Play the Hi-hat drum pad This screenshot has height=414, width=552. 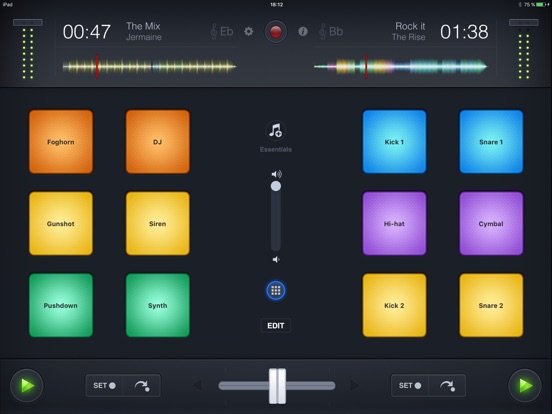(394, 223)
